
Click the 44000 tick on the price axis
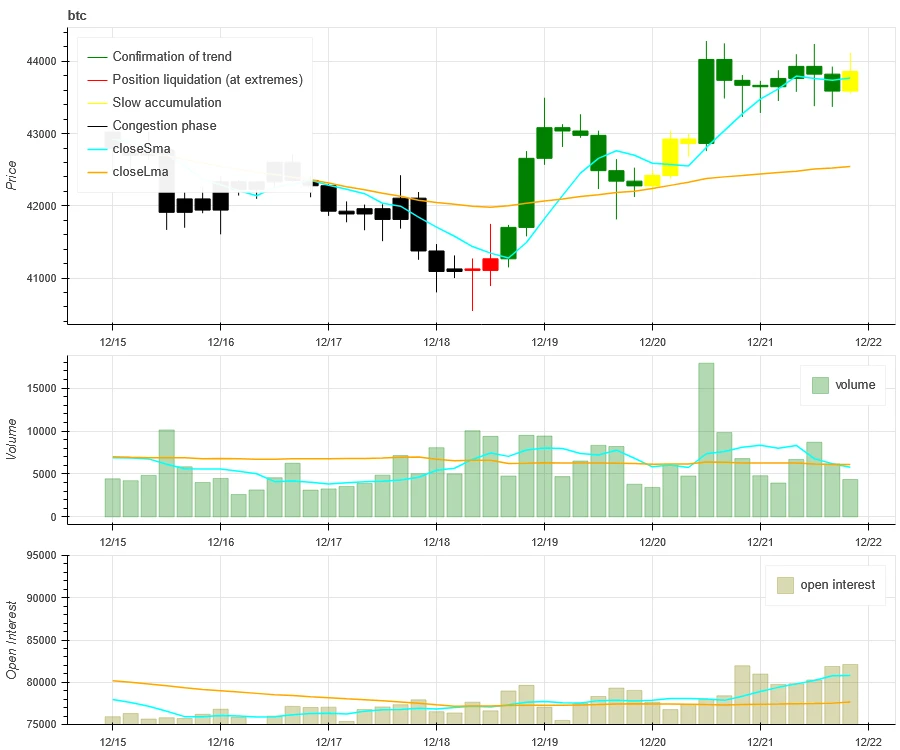[40, 62]
